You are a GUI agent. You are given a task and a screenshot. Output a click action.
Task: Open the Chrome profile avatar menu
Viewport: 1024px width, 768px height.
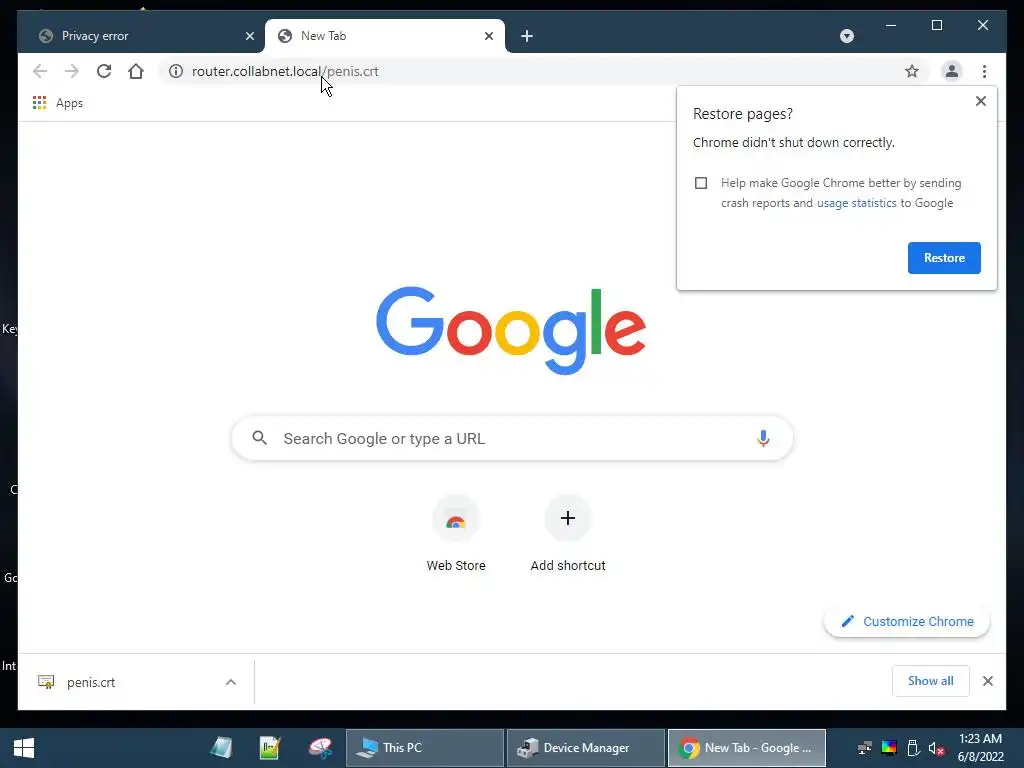click(952, 71)
